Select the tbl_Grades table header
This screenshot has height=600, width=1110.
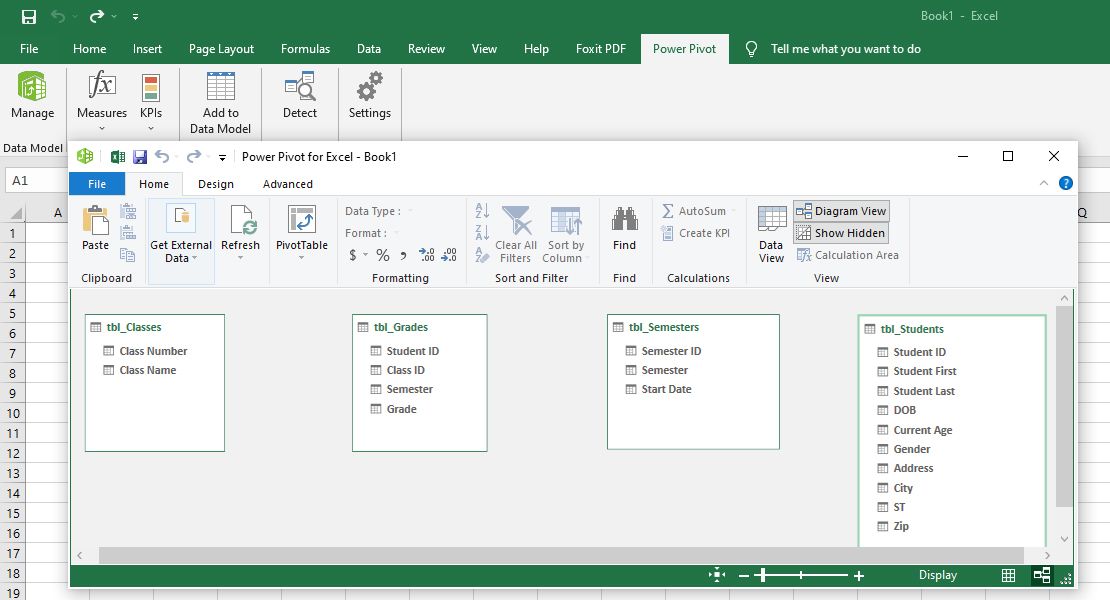[x=400, y=327]
